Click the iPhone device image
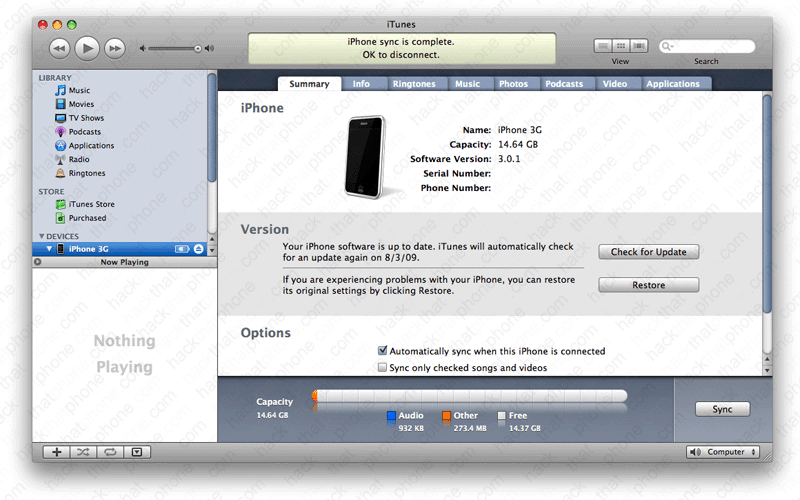Image resolution: width=800 pixels, height=500 pixels. click(365, 157)
